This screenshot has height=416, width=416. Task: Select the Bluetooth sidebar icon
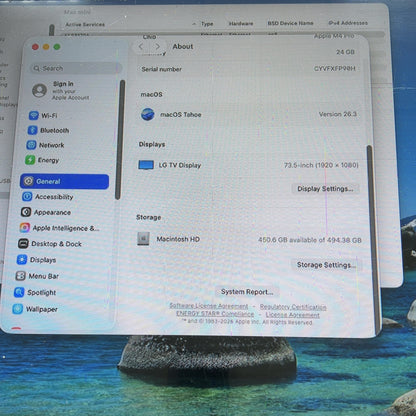click(32, 130)
